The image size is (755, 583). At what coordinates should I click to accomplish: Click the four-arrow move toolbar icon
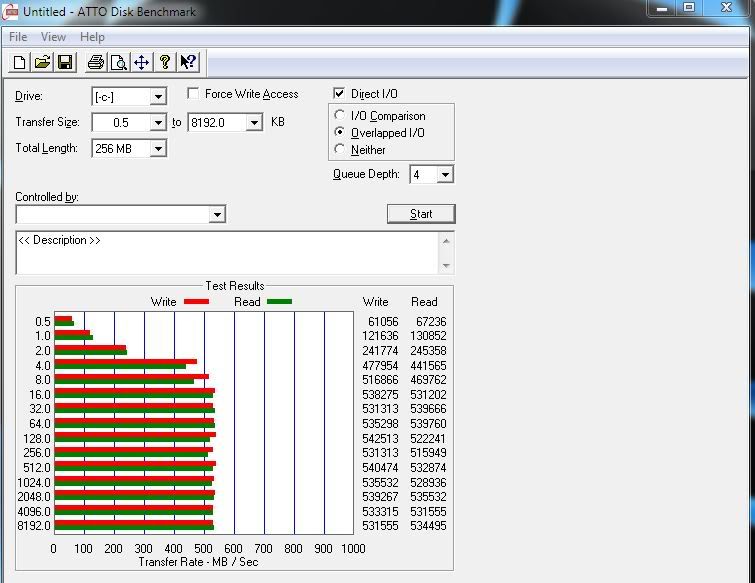point(142,62)
